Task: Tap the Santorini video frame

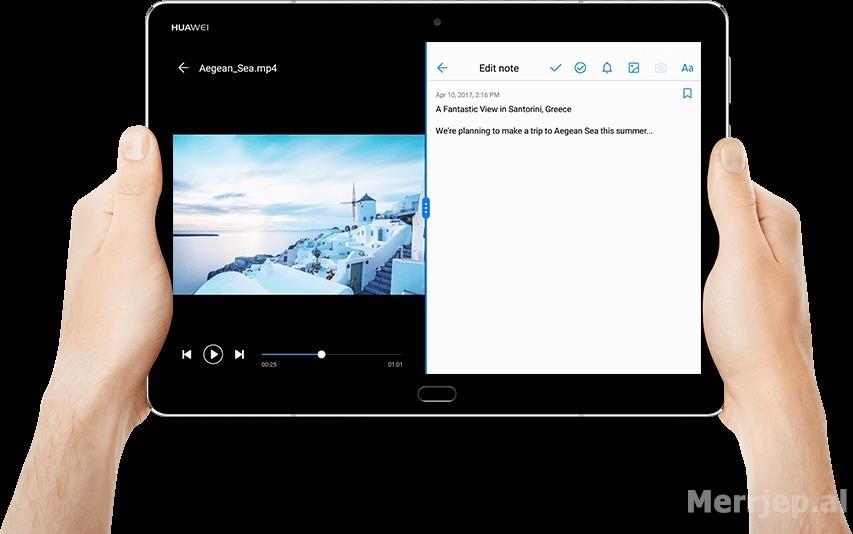Action: (x=299, y=214)
